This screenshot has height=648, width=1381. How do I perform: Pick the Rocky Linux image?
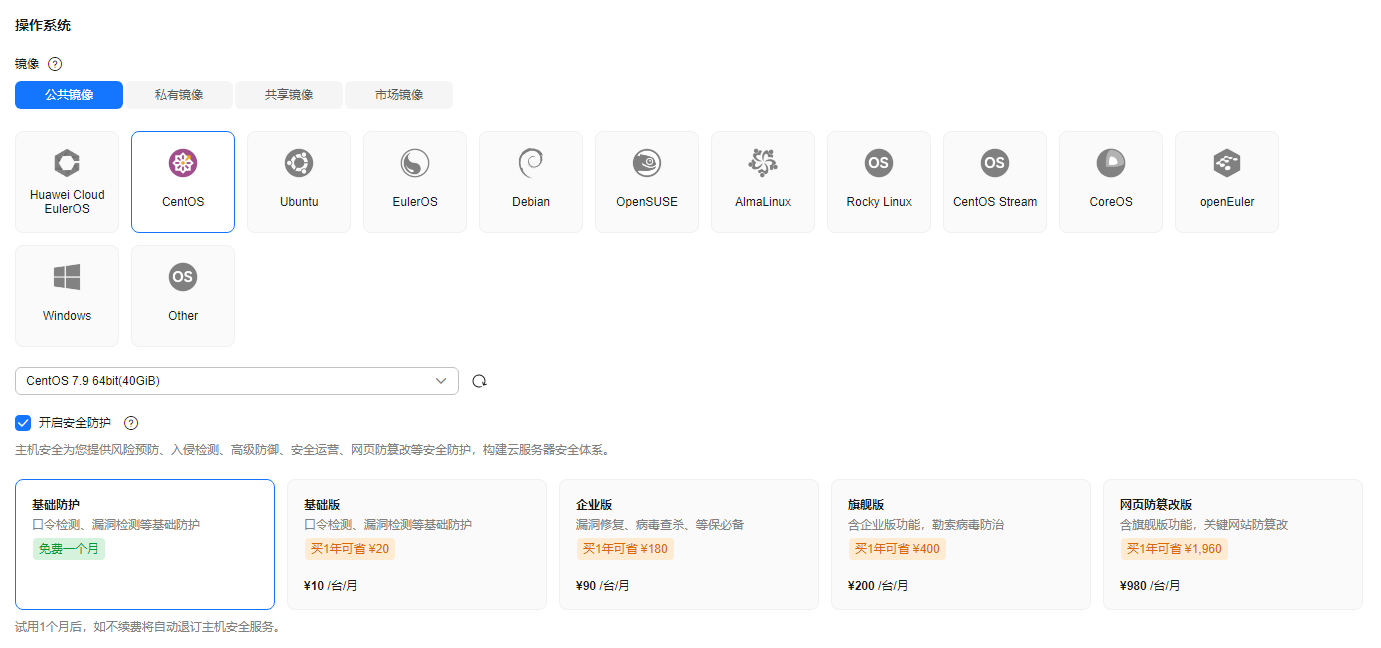pyautogui.click(x=879, y=182)
